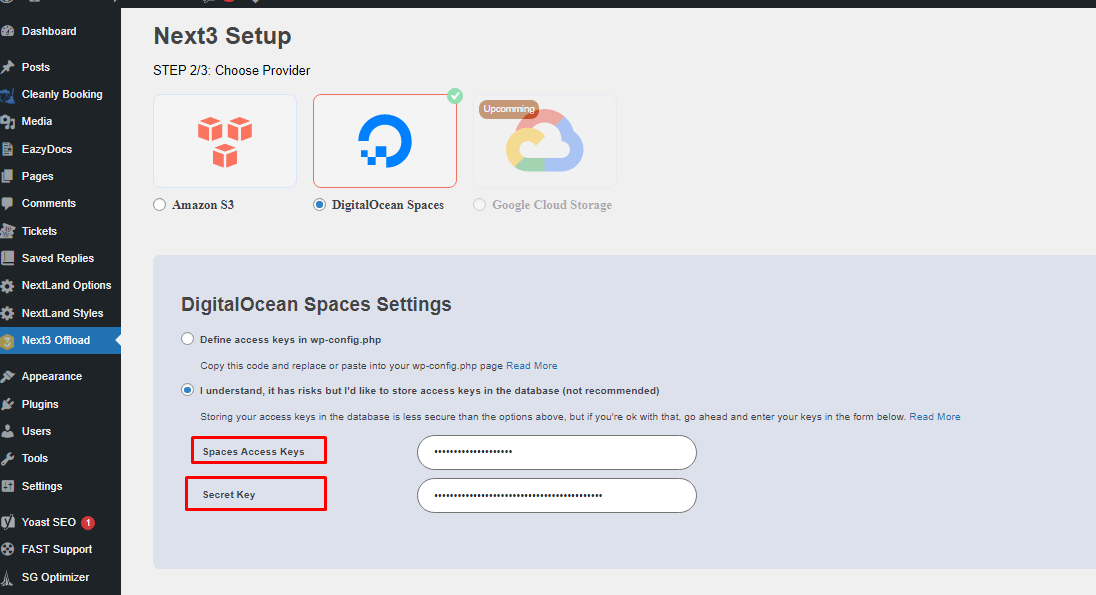Click Read More next to wp-config instructions
The height and width of the screenshot is (595, 1096).
(x=531, y=365)
